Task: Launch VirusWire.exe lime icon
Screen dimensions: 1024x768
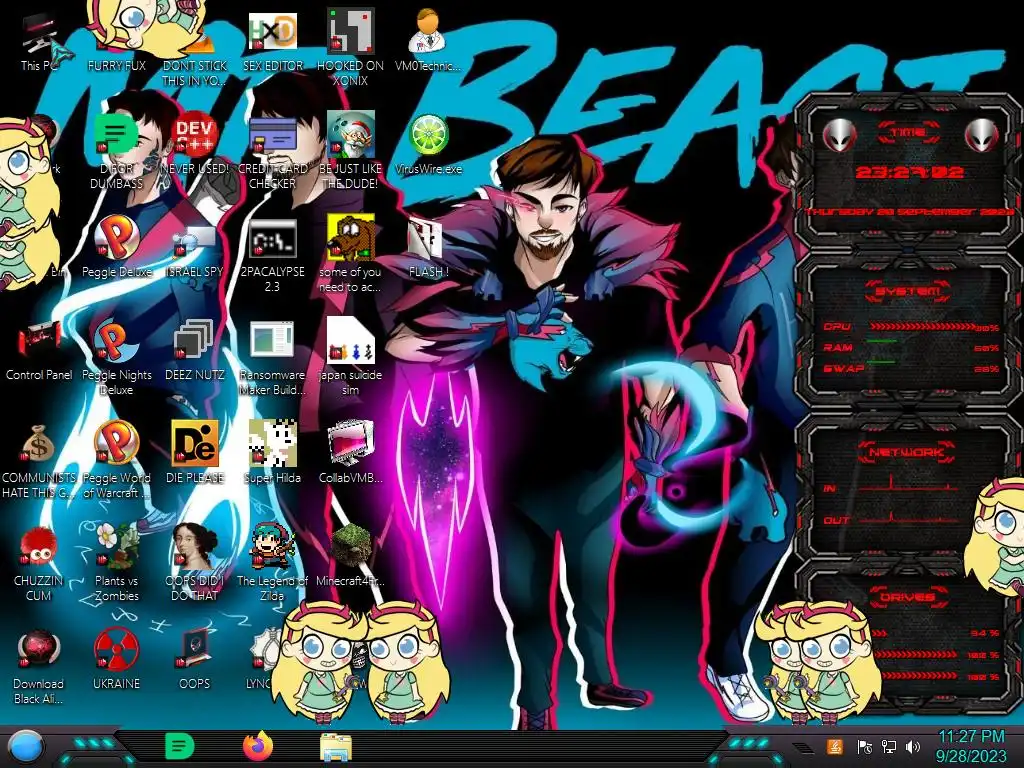Action: [428, 144]
